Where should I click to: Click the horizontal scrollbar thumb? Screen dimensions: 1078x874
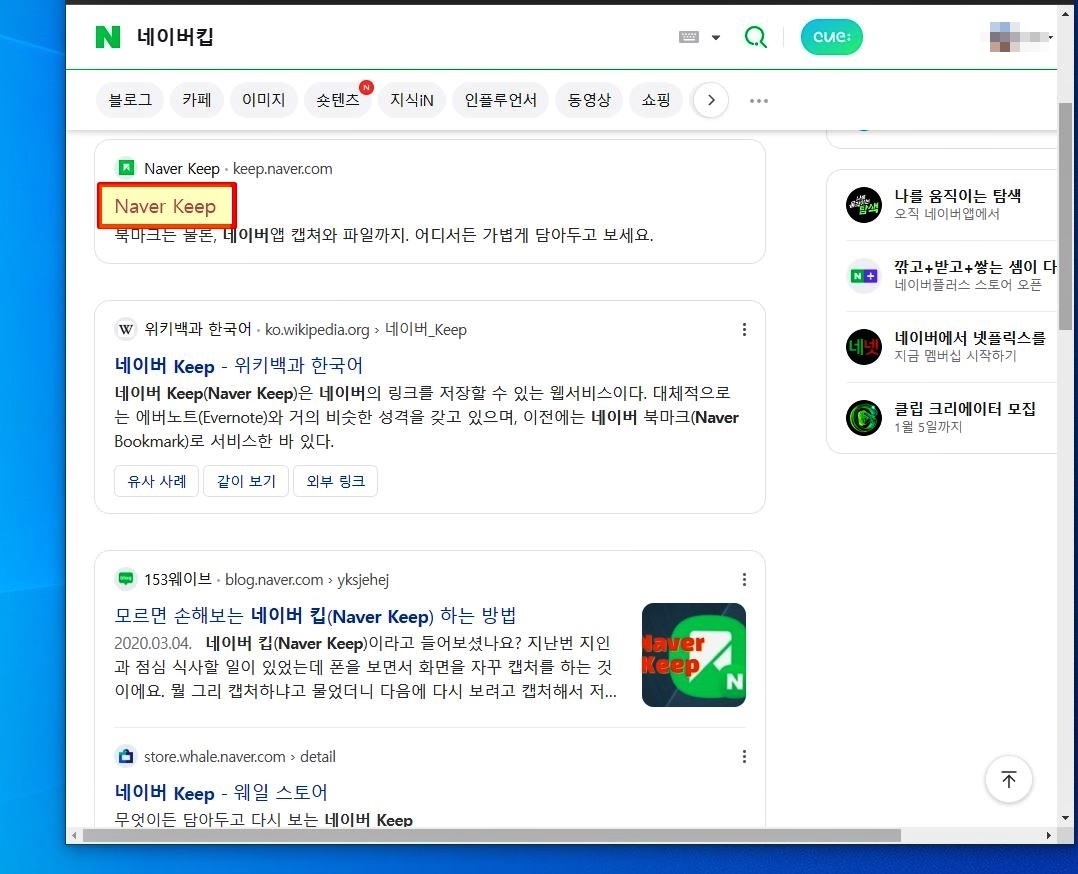pos(492,835)
